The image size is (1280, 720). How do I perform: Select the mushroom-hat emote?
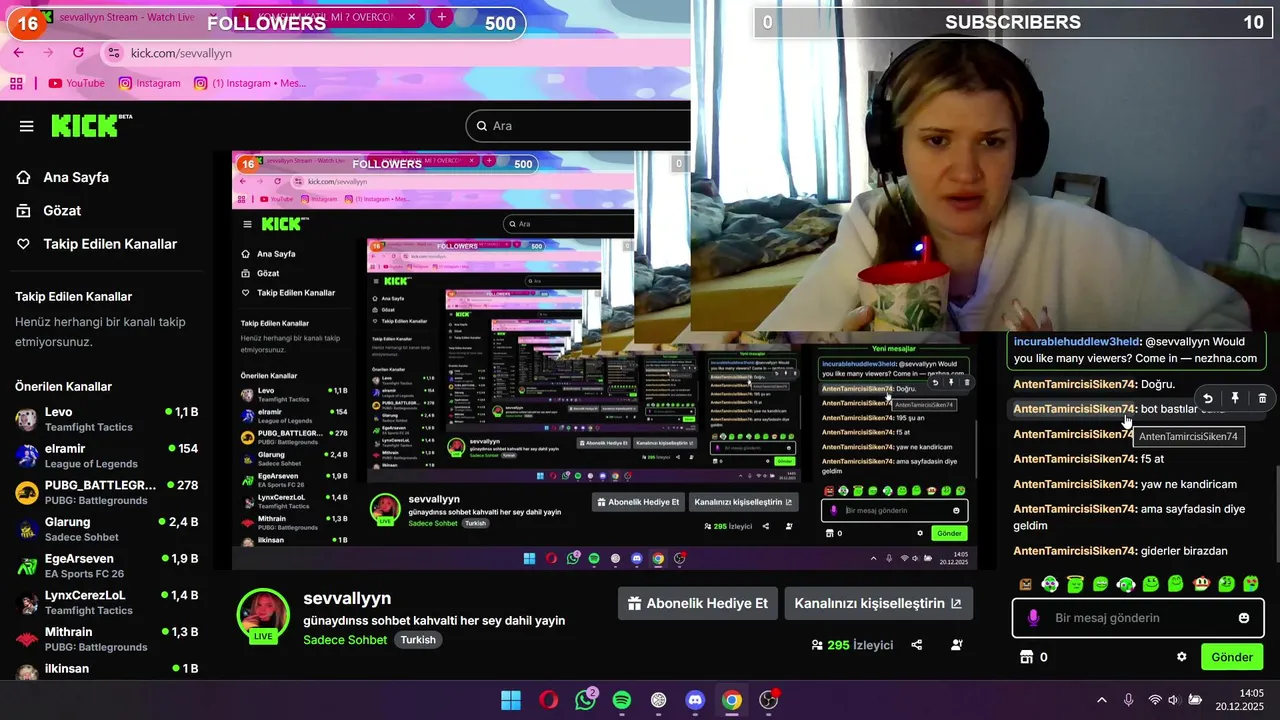coord(1201,584)
